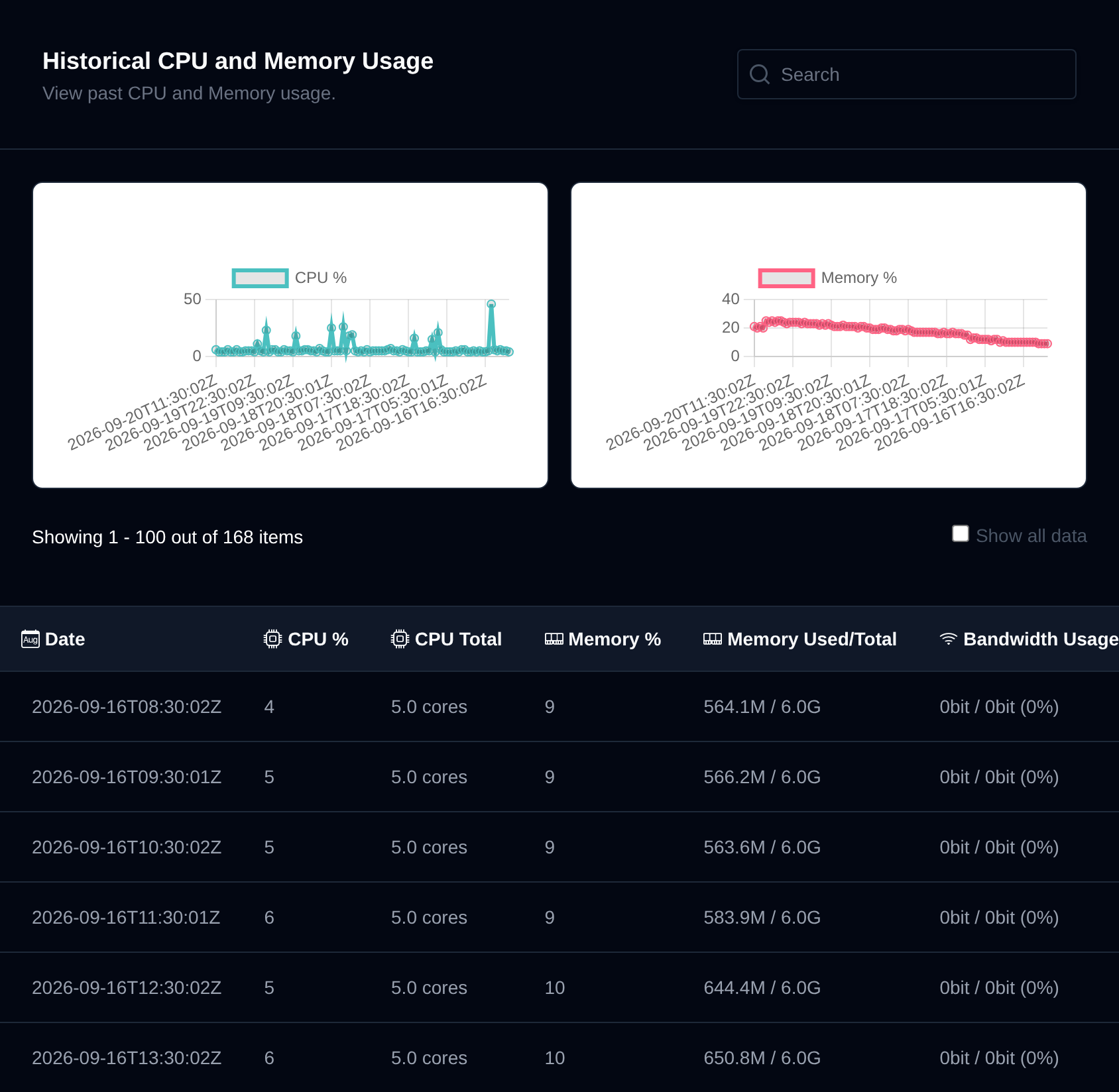Click memory value 650.8M / 6.0G
1119x1092 pixels.
click(x=762, y=1058)
